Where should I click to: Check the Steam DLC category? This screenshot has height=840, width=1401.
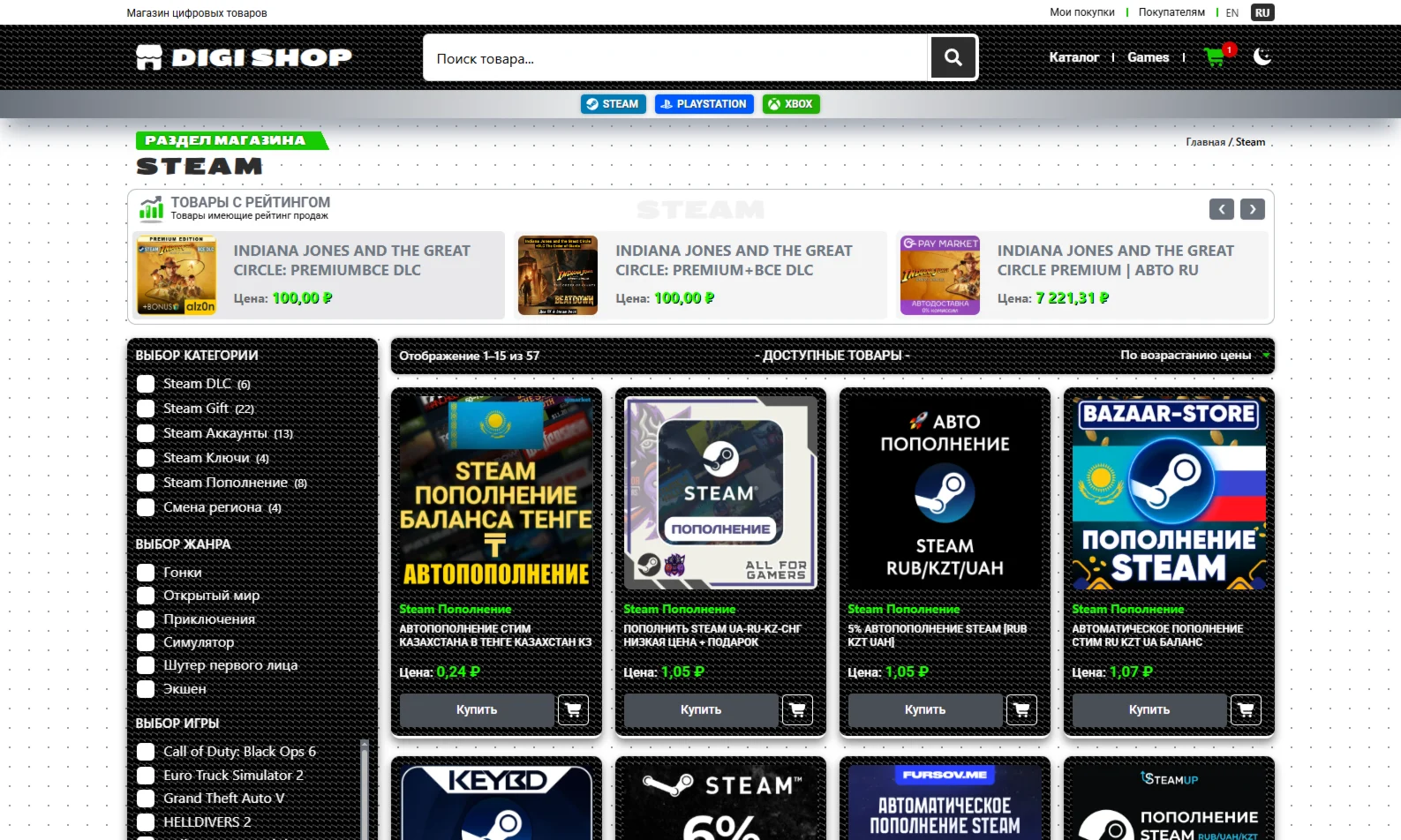[x=146, y=384]
